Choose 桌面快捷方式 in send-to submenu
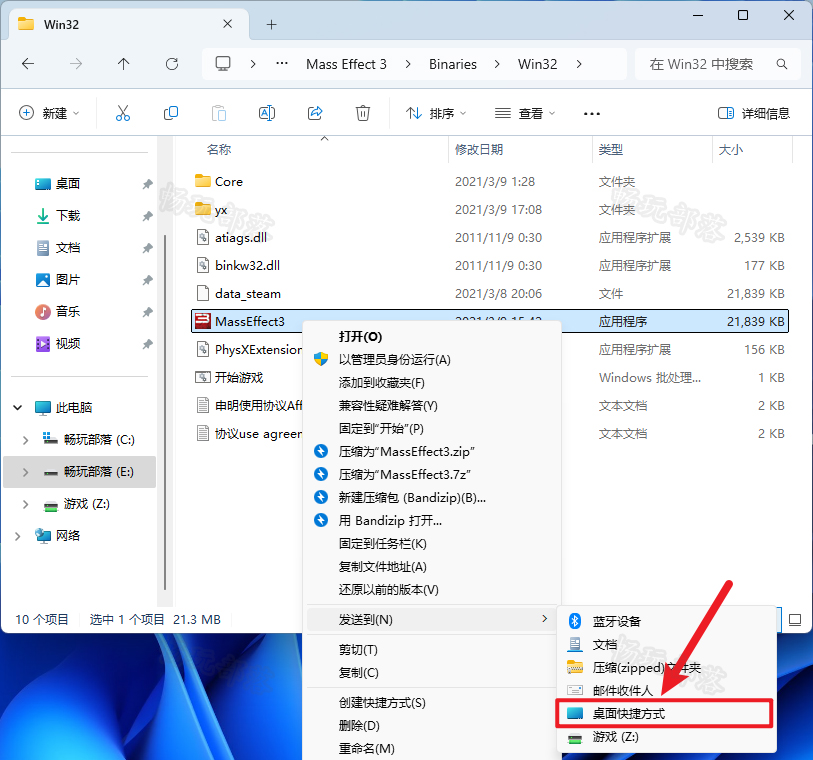 pyautogui.click(x=665, y=713)
